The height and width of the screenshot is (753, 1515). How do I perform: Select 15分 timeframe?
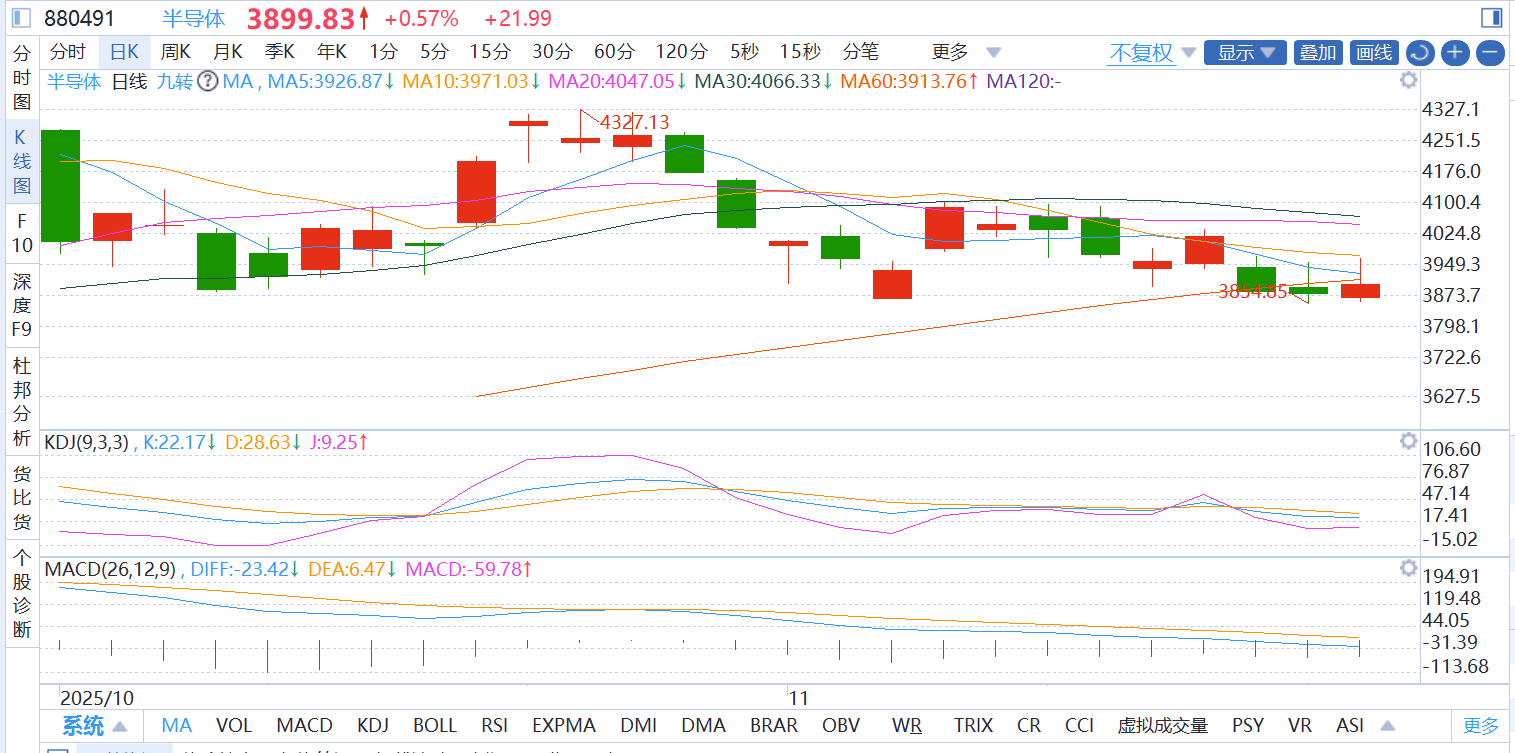[x=490, y=52]
